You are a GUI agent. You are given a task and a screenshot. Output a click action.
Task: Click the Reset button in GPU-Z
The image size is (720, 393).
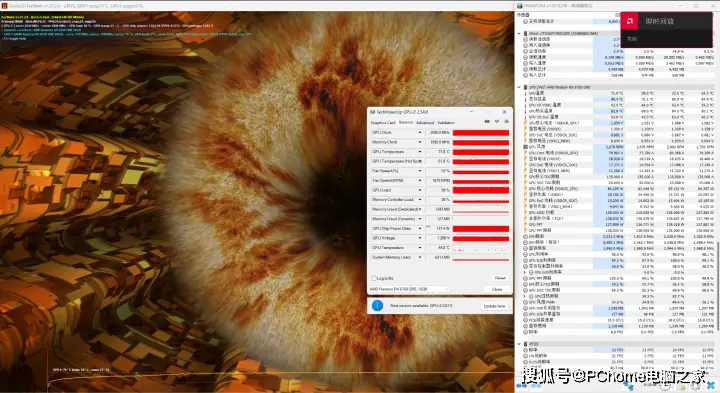[x=500, y=278]
